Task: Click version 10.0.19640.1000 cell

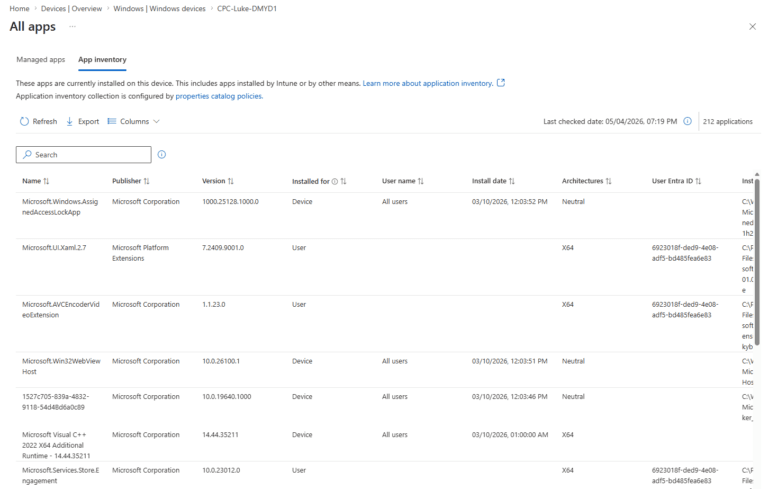Action: point(226,397)
